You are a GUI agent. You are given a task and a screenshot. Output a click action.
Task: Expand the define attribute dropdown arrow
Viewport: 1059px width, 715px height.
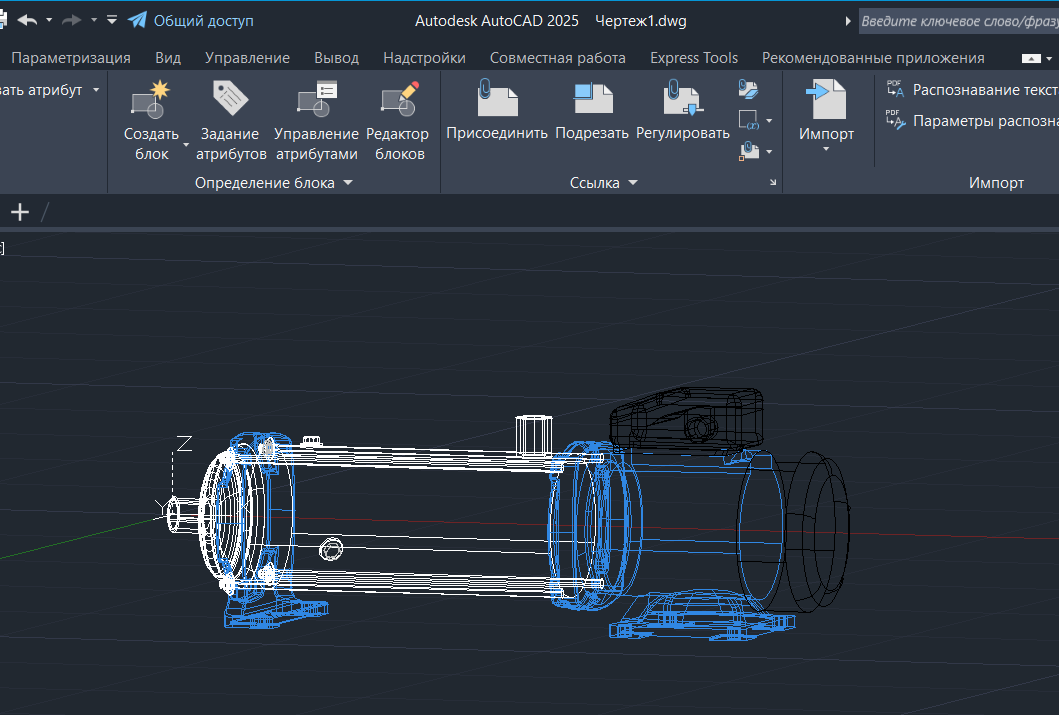click(96, 90)
